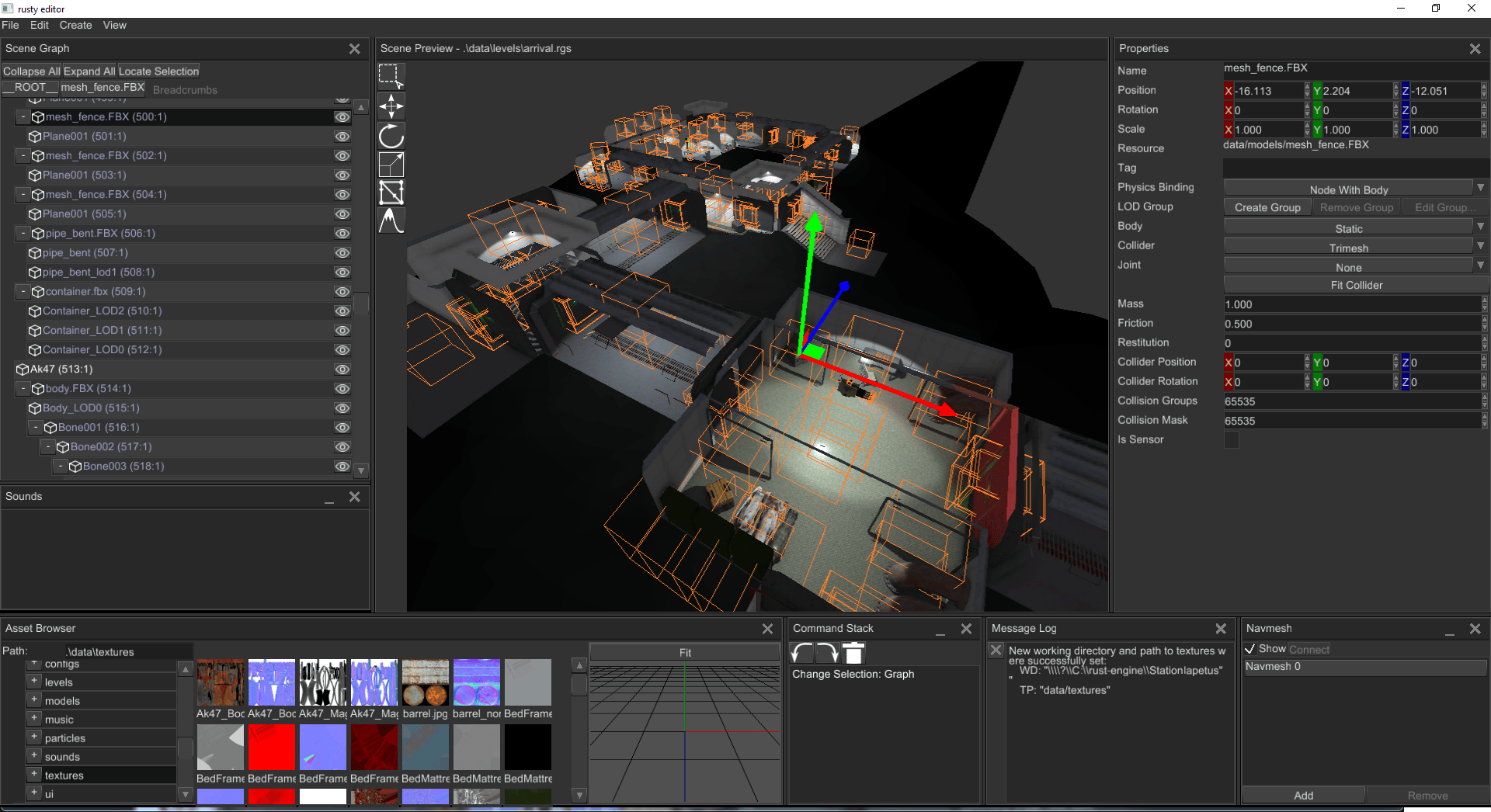
Task: Open the Collider Trimesh dropdown
Action: click(1355, 246)
